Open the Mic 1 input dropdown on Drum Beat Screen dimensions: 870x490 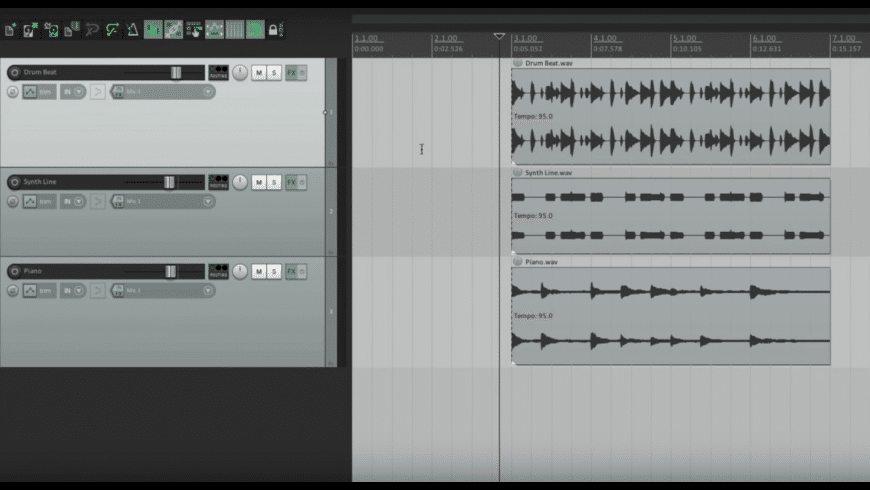point(163,92)
